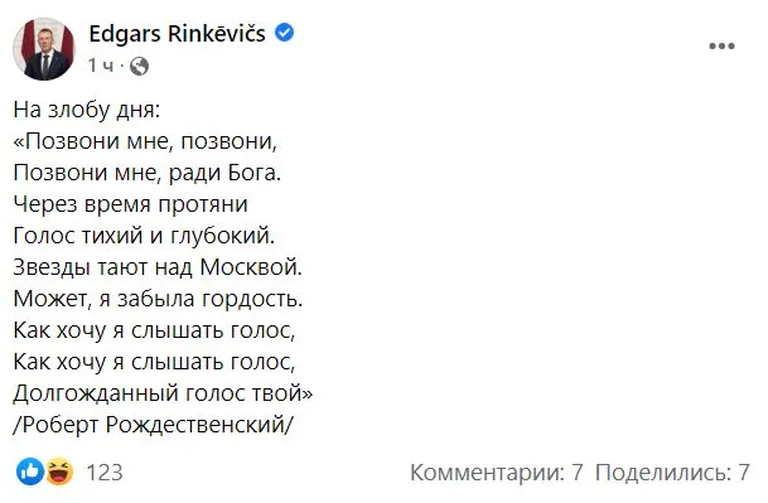Screen dimensions: 768x503
Task: Open the '1 ч' post timestamp
Action: [x=100, y=65]
